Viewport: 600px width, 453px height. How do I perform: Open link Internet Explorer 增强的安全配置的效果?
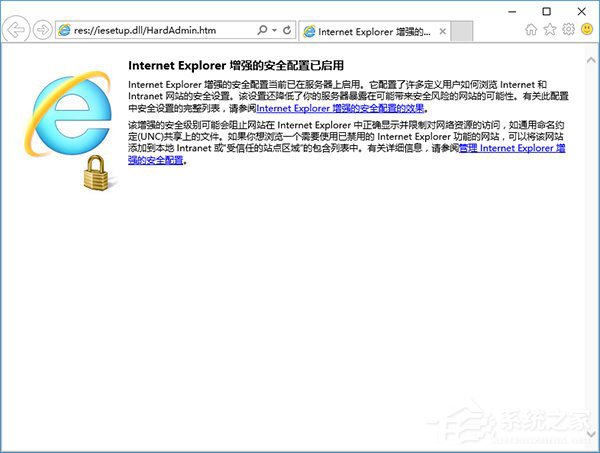pos(340,108)
